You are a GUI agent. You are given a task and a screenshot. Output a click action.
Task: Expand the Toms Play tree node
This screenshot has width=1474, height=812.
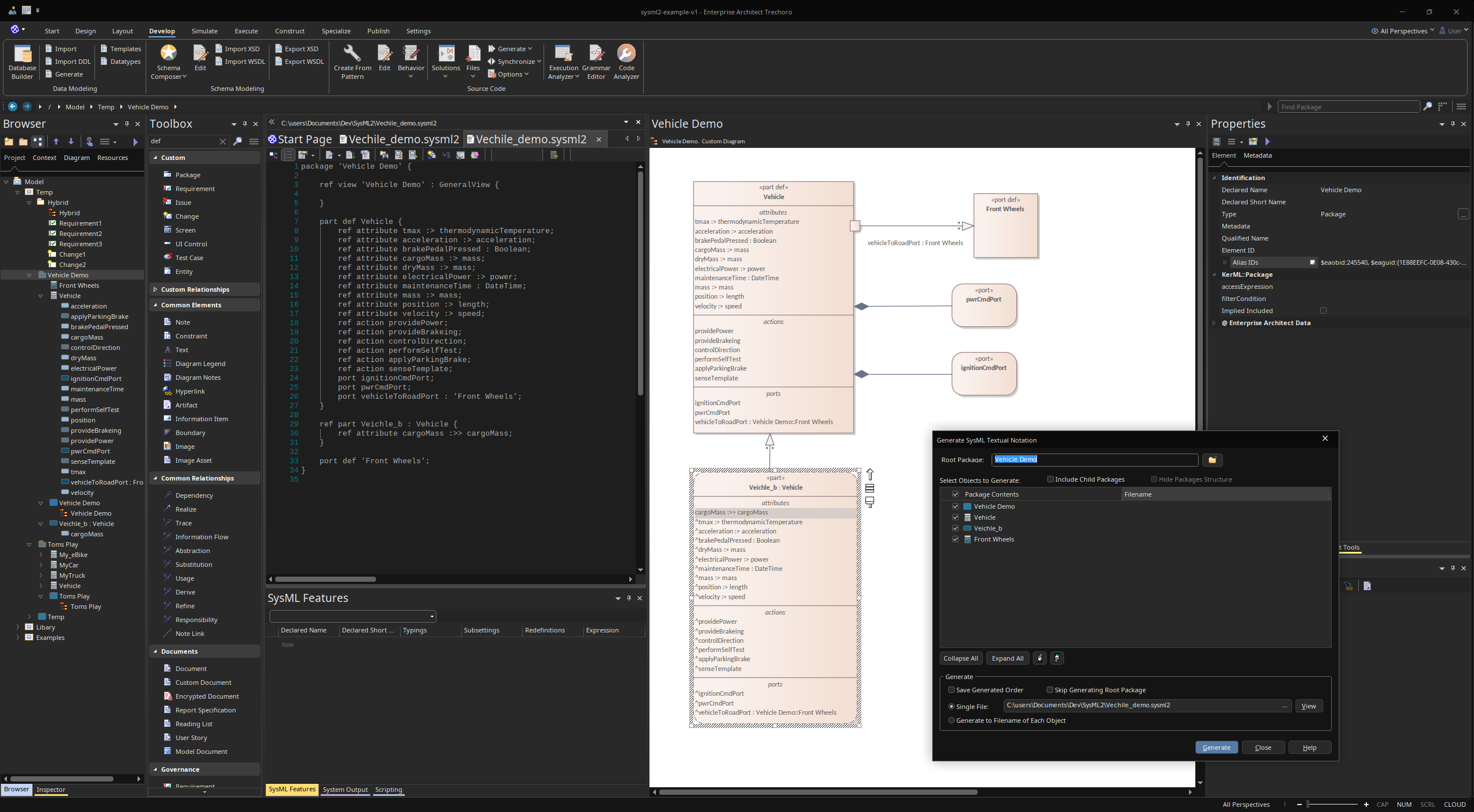29,544
